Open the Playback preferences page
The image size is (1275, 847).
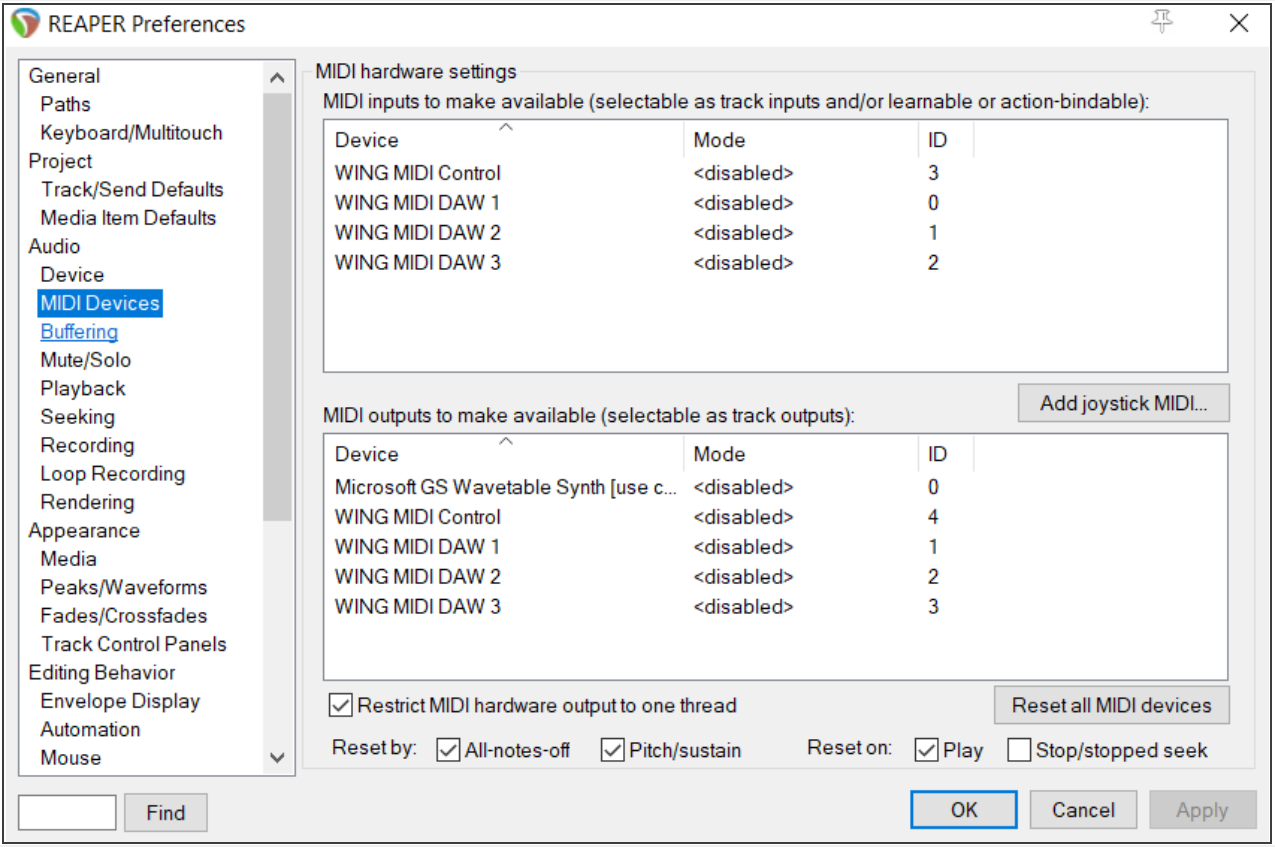[x=83, y=389]
